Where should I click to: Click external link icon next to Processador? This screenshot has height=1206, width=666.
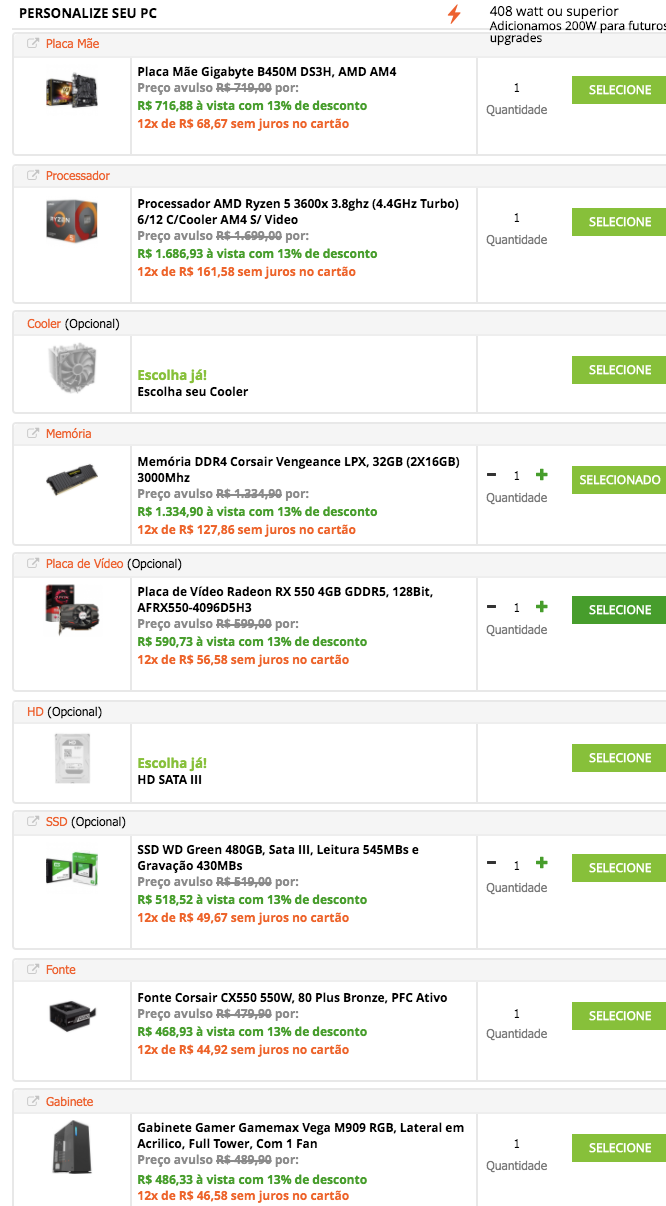tap(33, 176)
